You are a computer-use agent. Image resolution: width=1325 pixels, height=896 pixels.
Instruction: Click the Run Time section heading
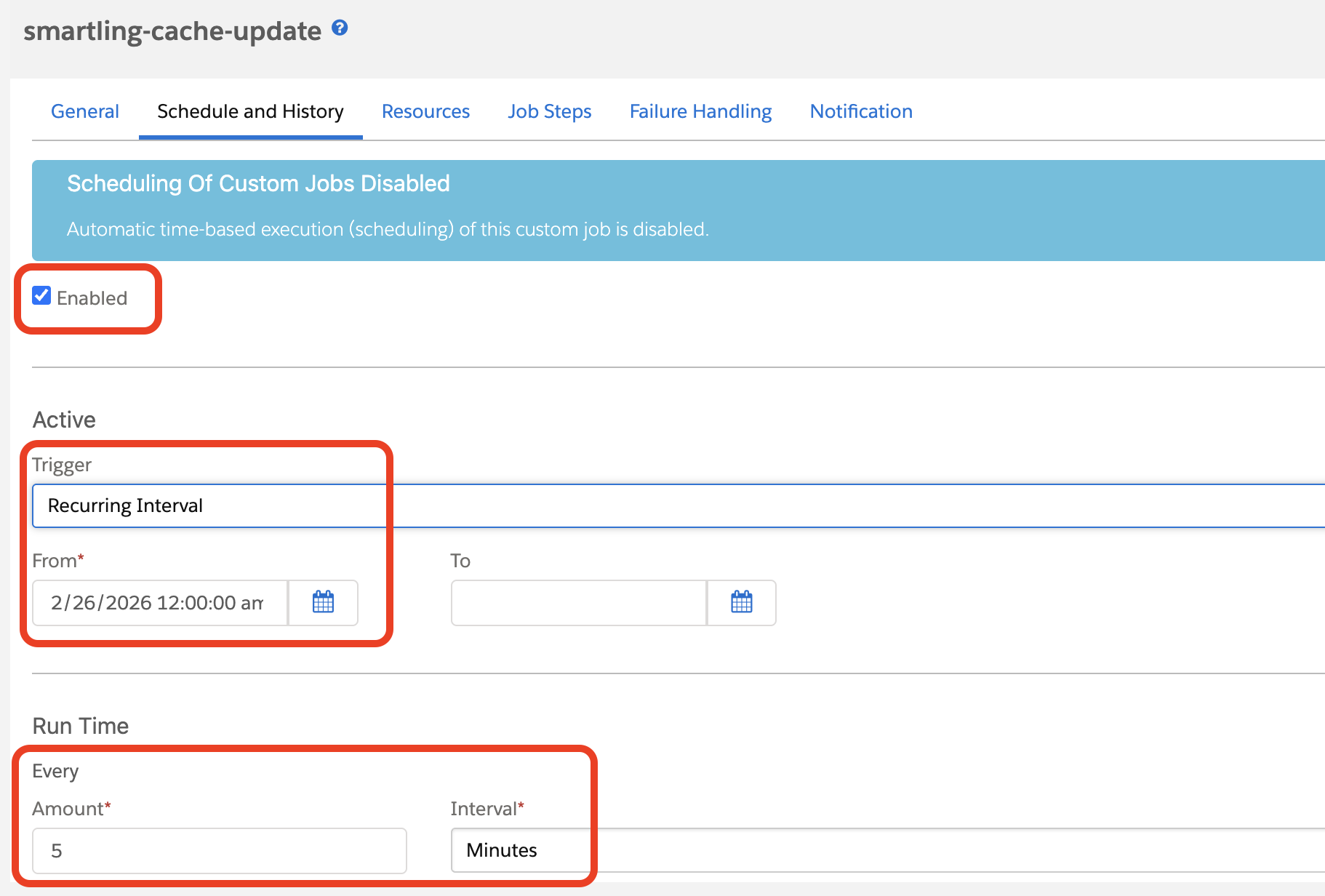[x=81, y=726]
